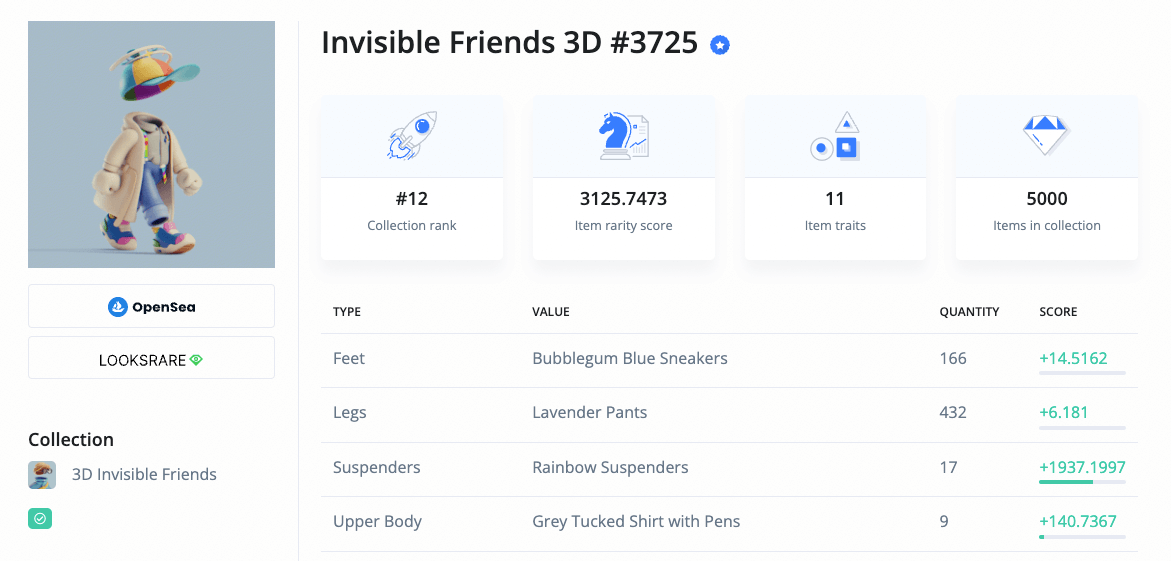Click the rocket icon above Collection rank
This screenshot has width=1171, height=561.
(x=412, y=135)
